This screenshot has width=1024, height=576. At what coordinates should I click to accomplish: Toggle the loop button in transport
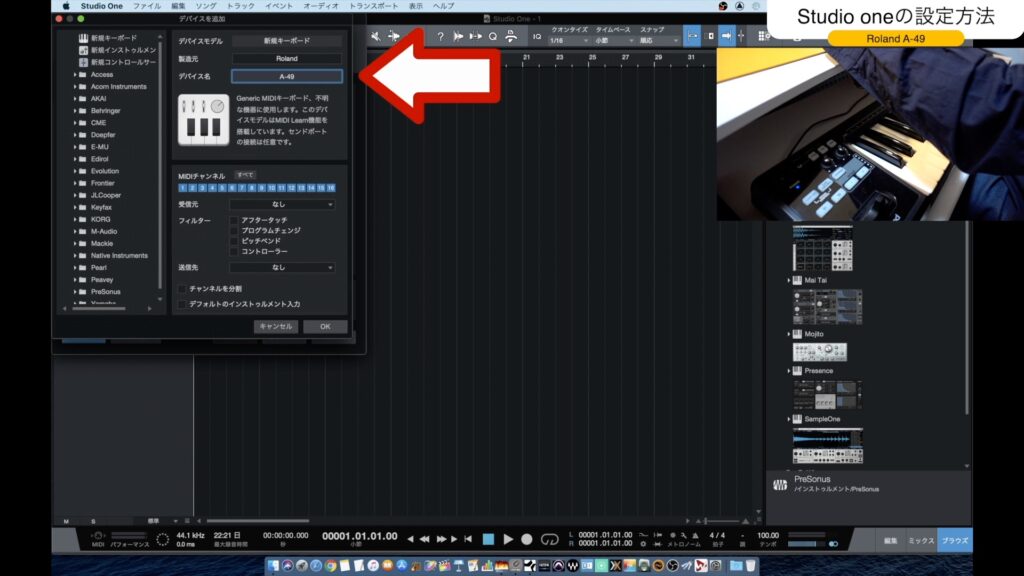click(x=550, y=539)
